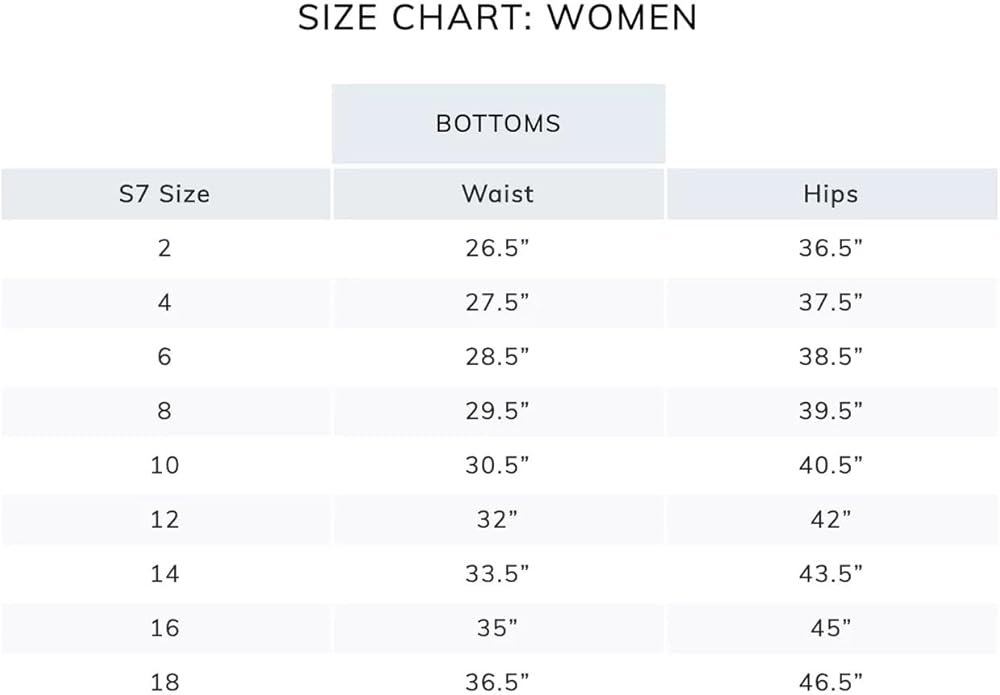Select the 35" waist cell

pyautogui.click(x=498, y=627)
